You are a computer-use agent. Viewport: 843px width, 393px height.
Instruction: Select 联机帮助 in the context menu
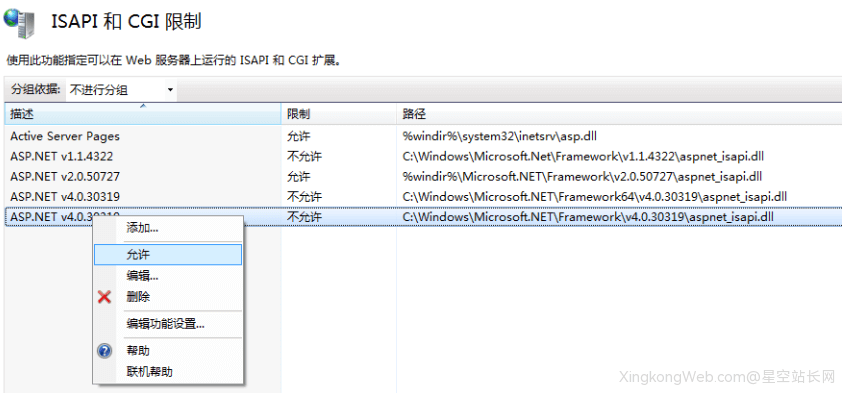coord(168,371)
